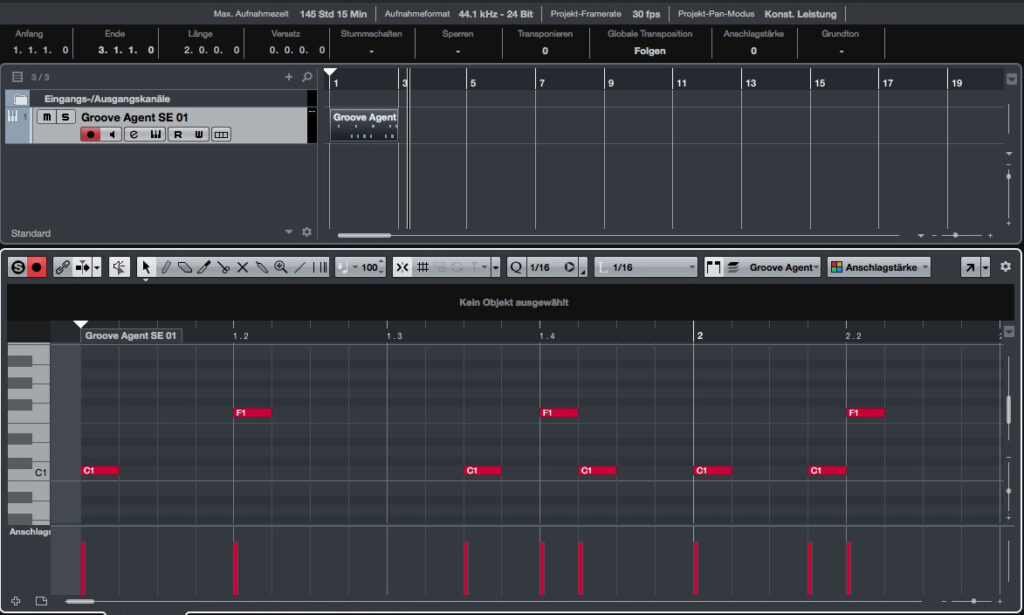
Task: Toggle Acoustic Feedback speaker button
Action: 119,267
